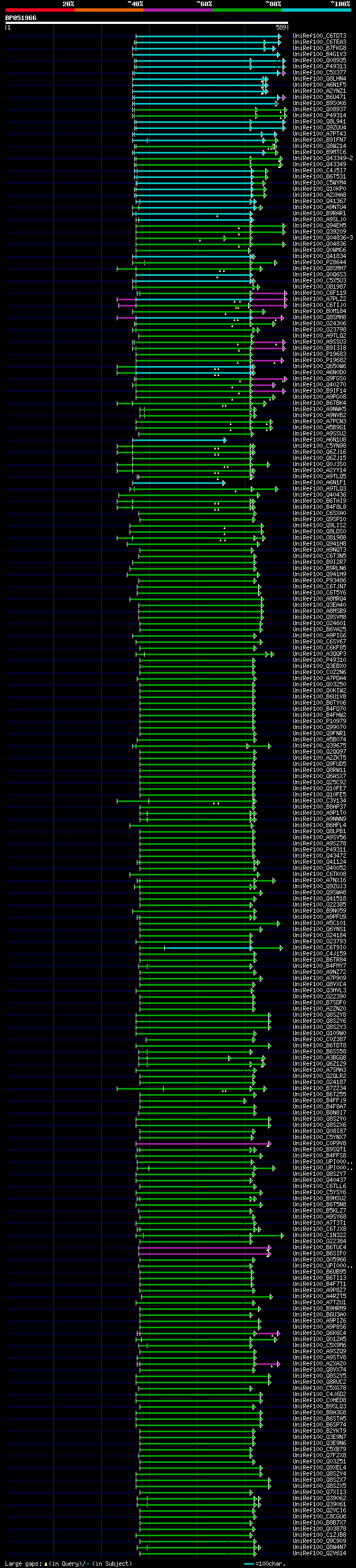Screen dimensions: 356x1568
Task: Open hit UniRef100_B7FKG8
Action: pyautogui.click(x=319, y=48)
